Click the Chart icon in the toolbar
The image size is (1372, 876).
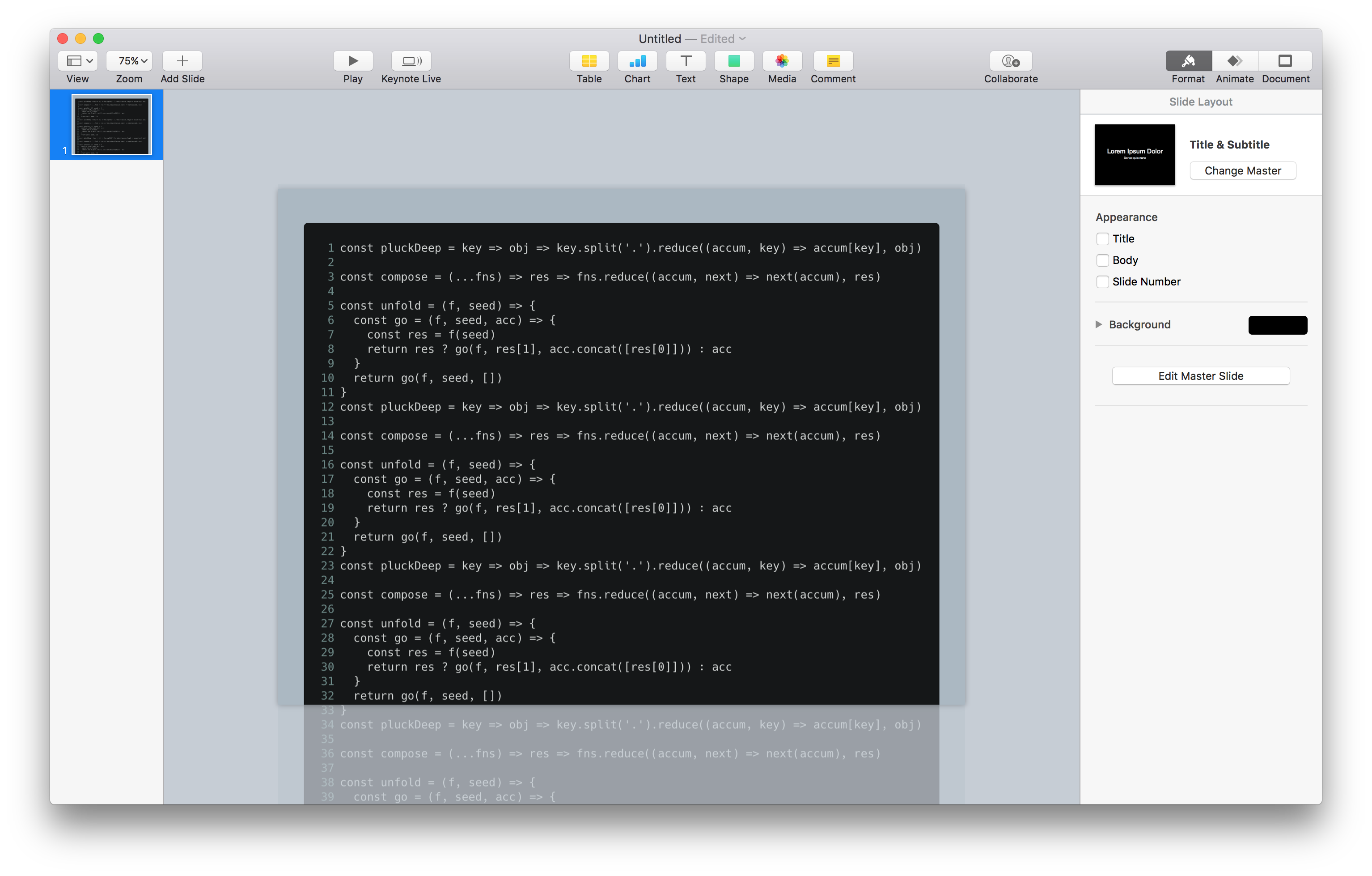(637, 61)
